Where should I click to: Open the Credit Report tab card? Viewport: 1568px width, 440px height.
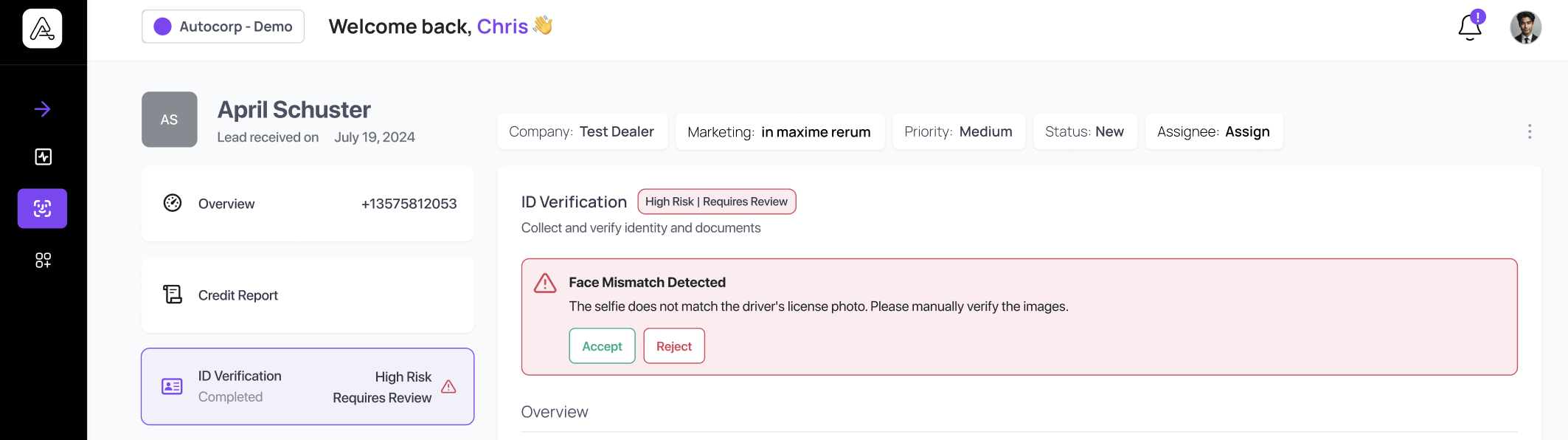(x=308, y=295)
